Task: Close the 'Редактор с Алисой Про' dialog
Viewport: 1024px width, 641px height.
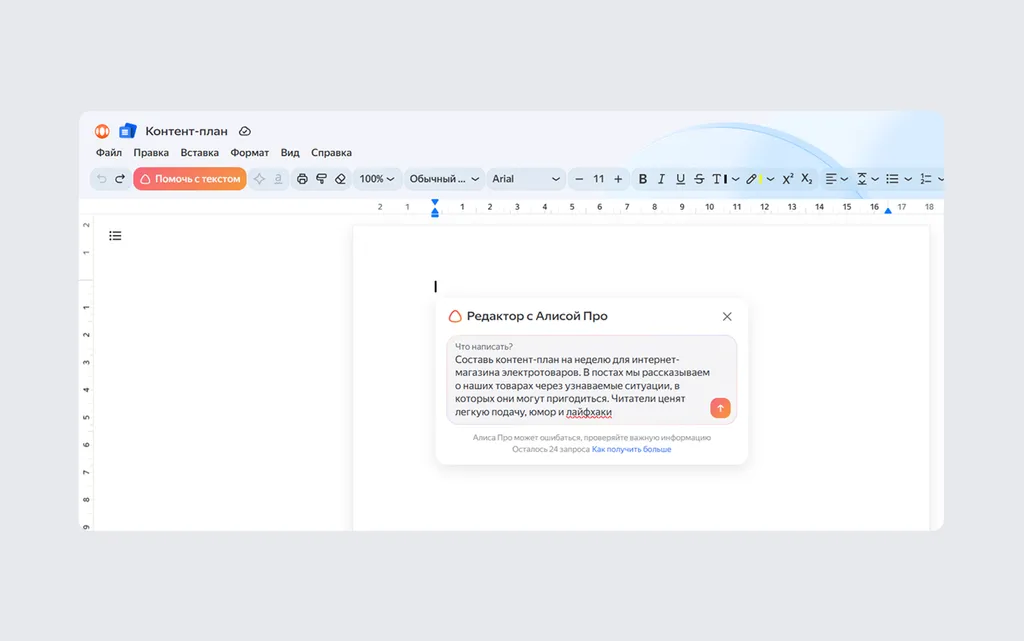Action: pos(727,317)
